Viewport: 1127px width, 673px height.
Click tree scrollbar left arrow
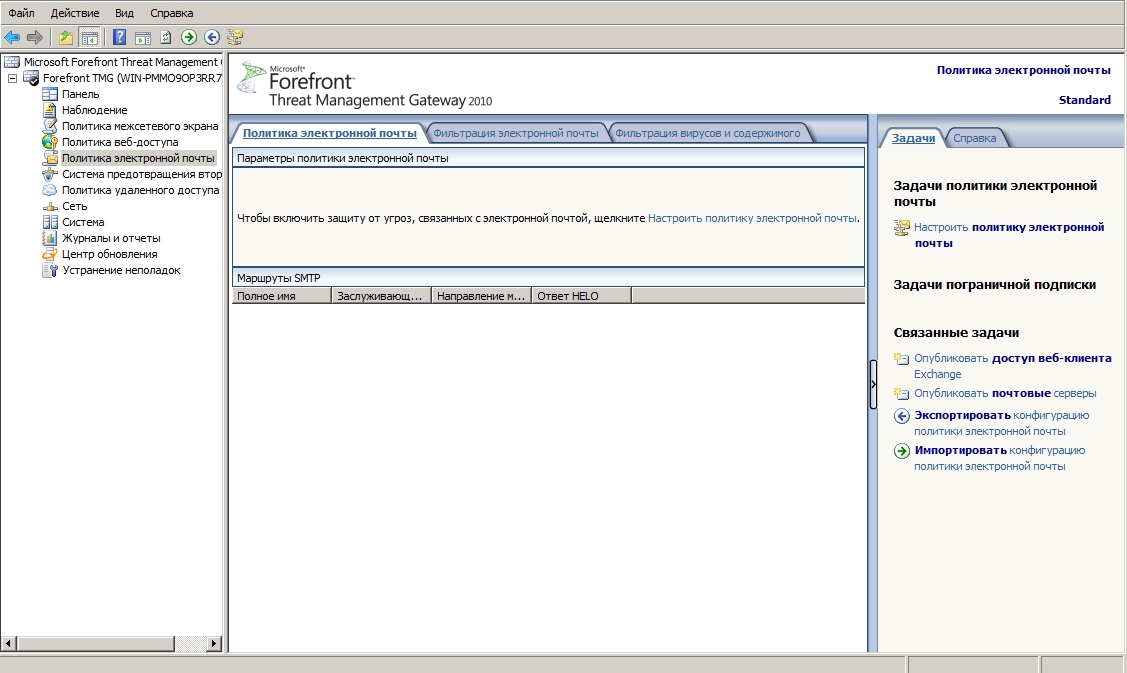[x=9, y=644]
